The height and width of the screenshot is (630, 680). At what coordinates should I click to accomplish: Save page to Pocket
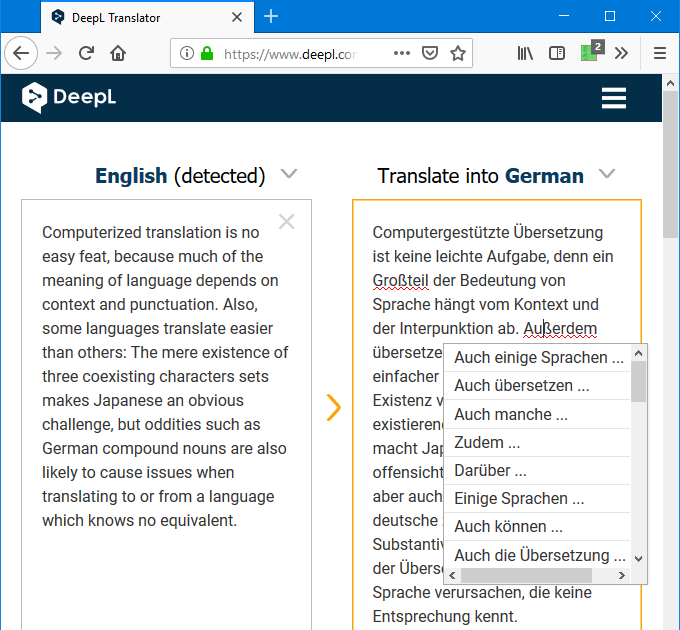[x=429, y=53]
